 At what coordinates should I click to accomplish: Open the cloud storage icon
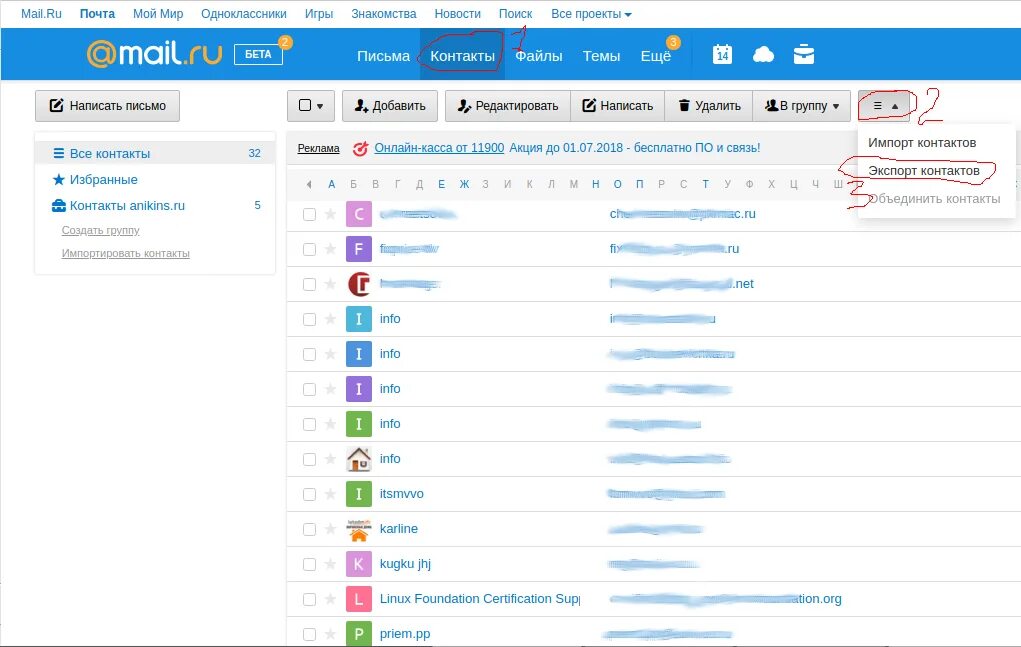(x=763, y=55)
